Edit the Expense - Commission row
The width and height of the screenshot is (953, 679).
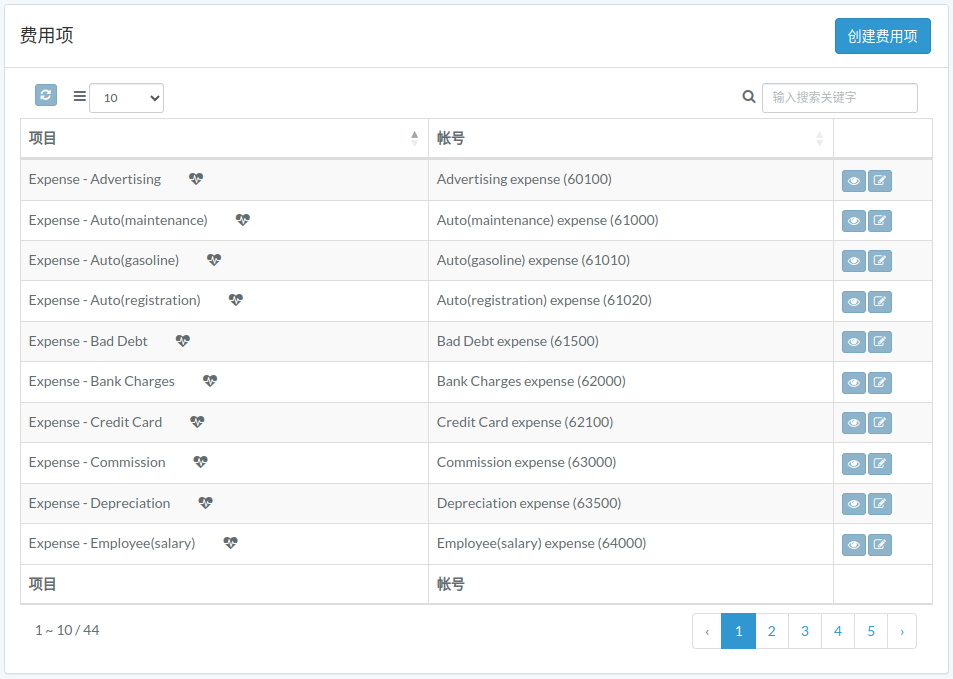[879, 464]
